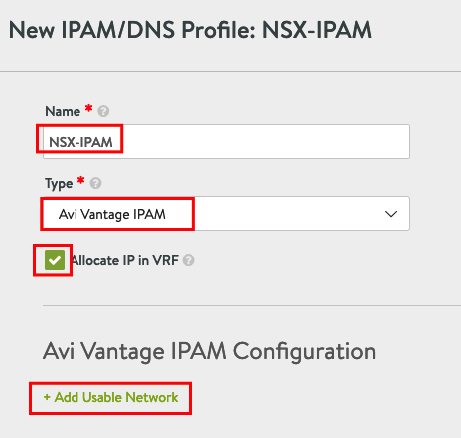The height and width of the screenshot is (438, 461).
Task: Click the plus sign before Add Usable Network
Action: point(47,397)
